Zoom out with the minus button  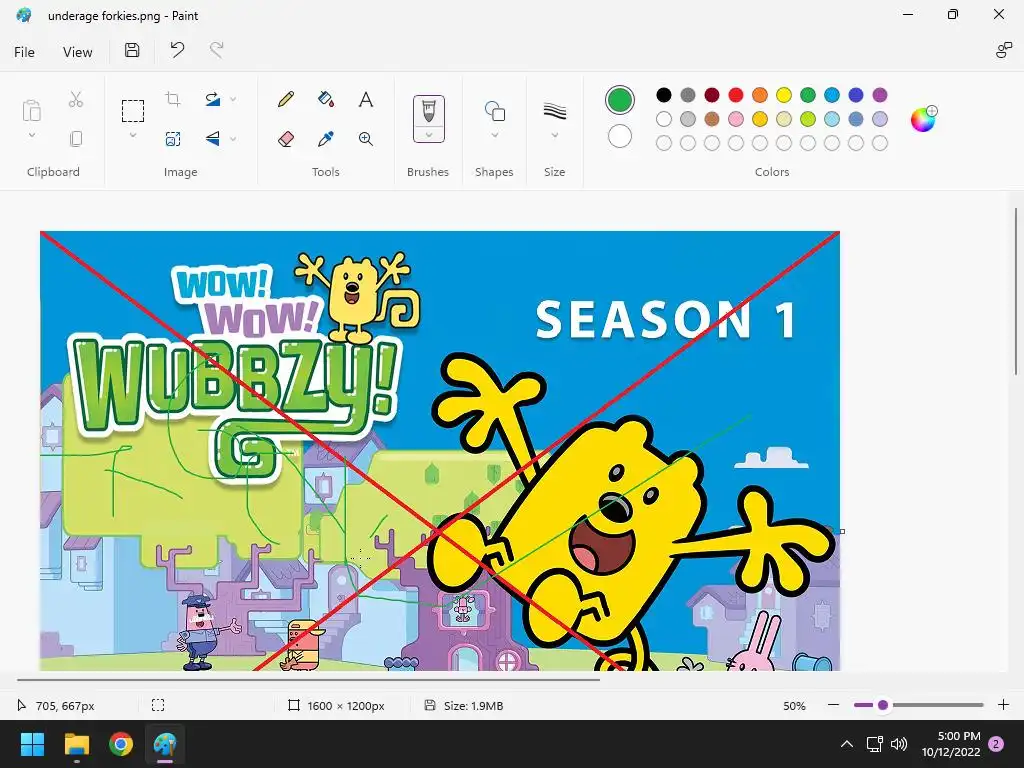pyautogui.click(x=833, y=705)
